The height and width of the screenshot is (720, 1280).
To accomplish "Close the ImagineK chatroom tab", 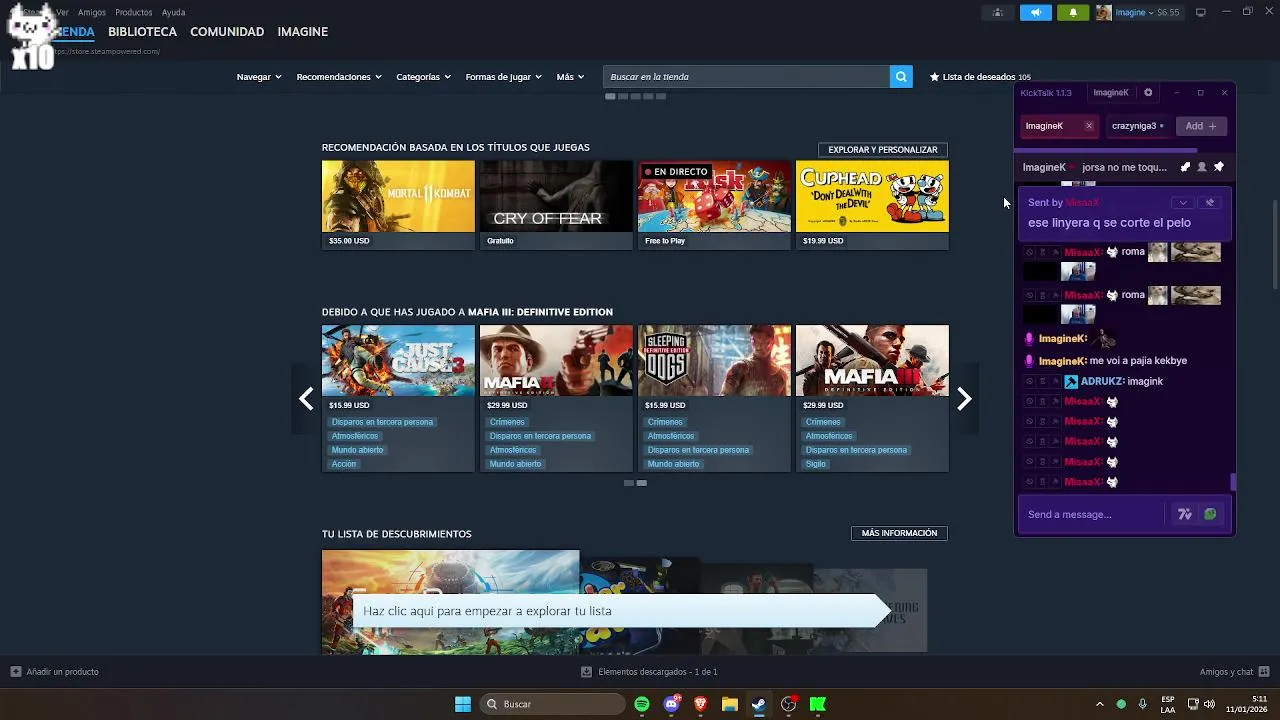I will click(1089, 126).
